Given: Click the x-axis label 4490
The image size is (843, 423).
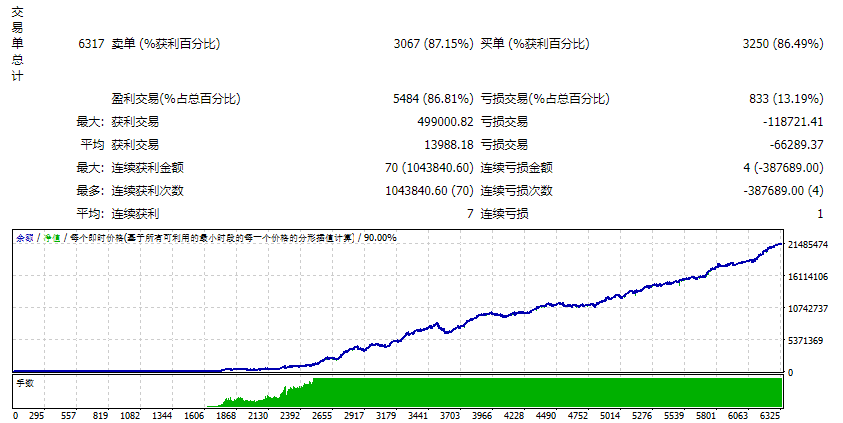Looking at the screenshot, I should 546,415.
